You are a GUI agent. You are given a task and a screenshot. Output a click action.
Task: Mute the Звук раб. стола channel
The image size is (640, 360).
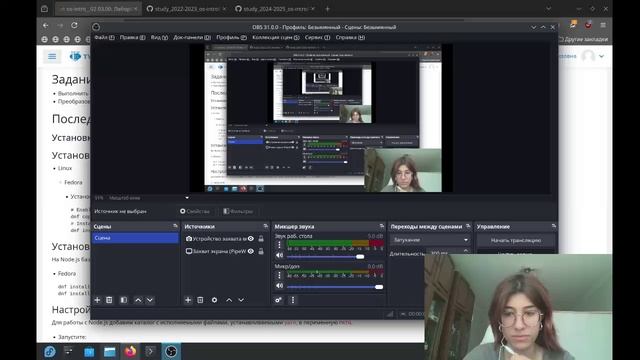pyautogui.click(x=279, y=256)
